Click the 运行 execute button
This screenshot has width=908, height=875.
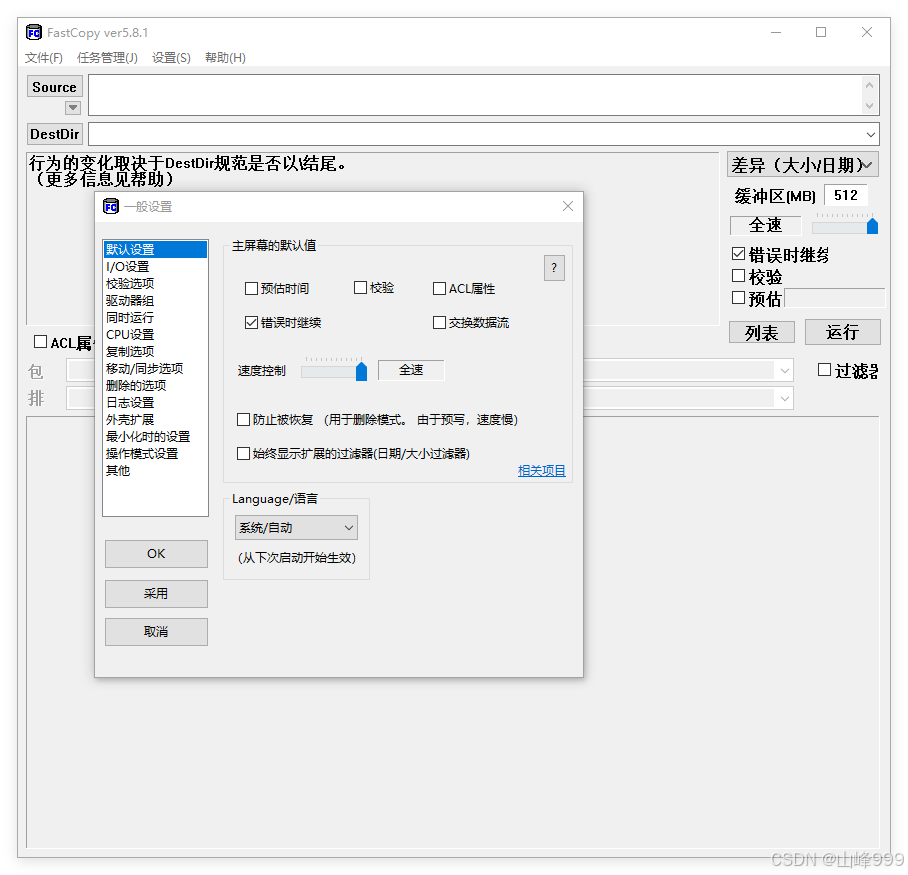point(843,332)
